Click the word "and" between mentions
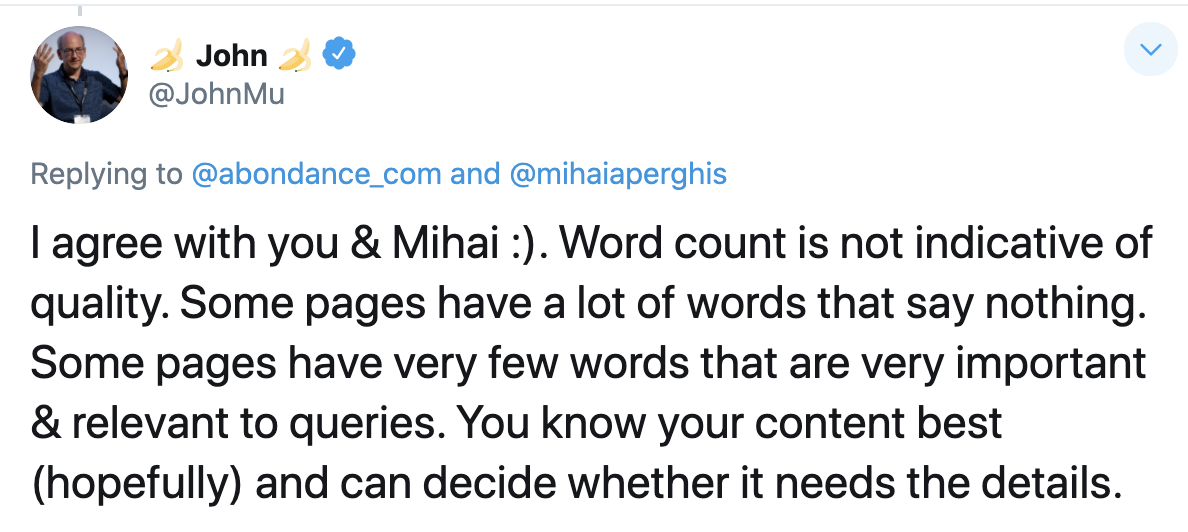1188x532 pixels. pos(475,174)
